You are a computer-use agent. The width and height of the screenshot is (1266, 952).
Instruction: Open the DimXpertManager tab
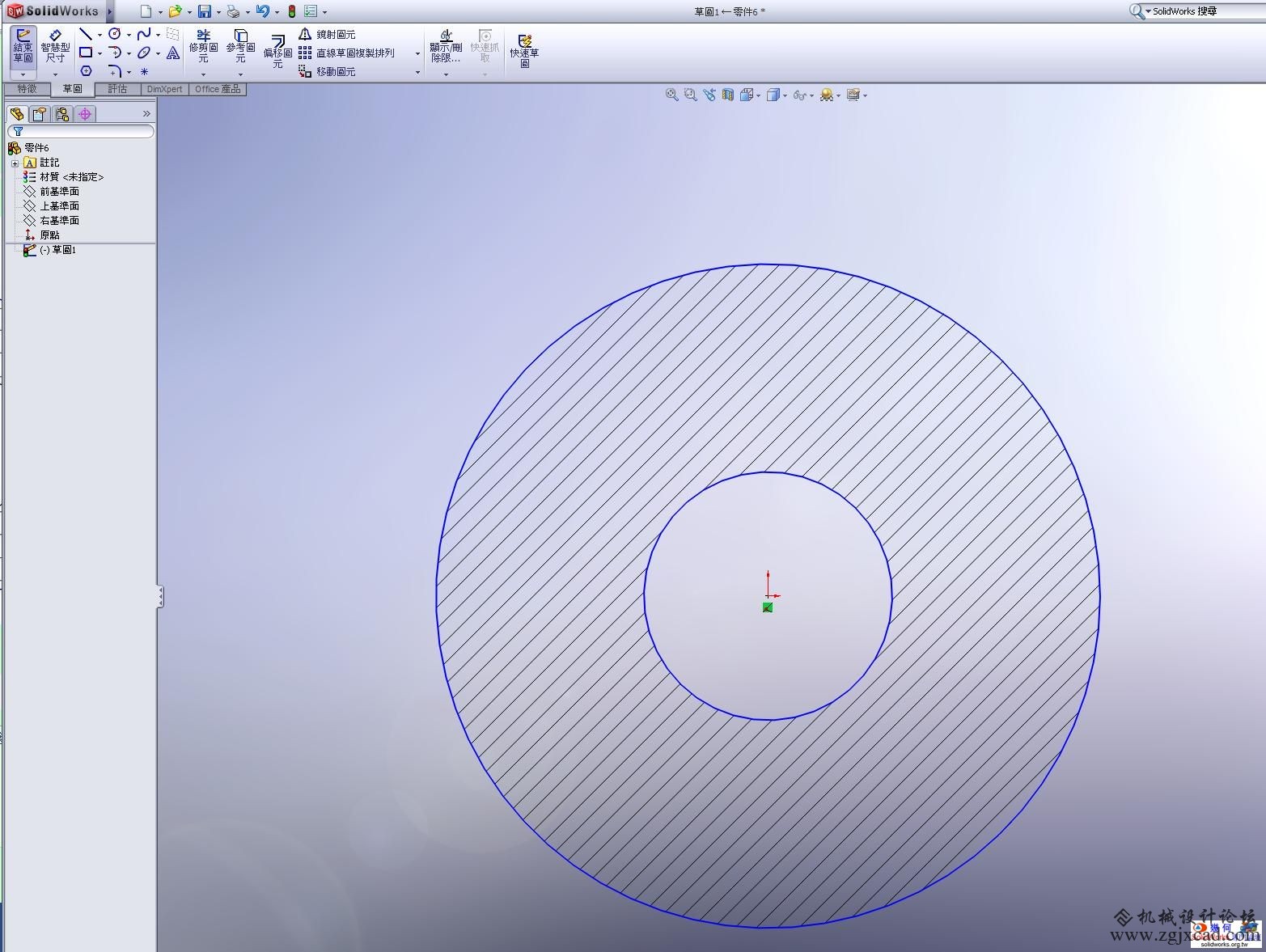(x=85, y=114)
